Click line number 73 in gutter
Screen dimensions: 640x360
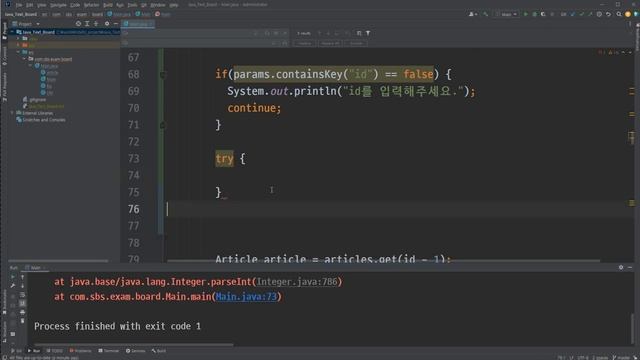click(133, 159)
